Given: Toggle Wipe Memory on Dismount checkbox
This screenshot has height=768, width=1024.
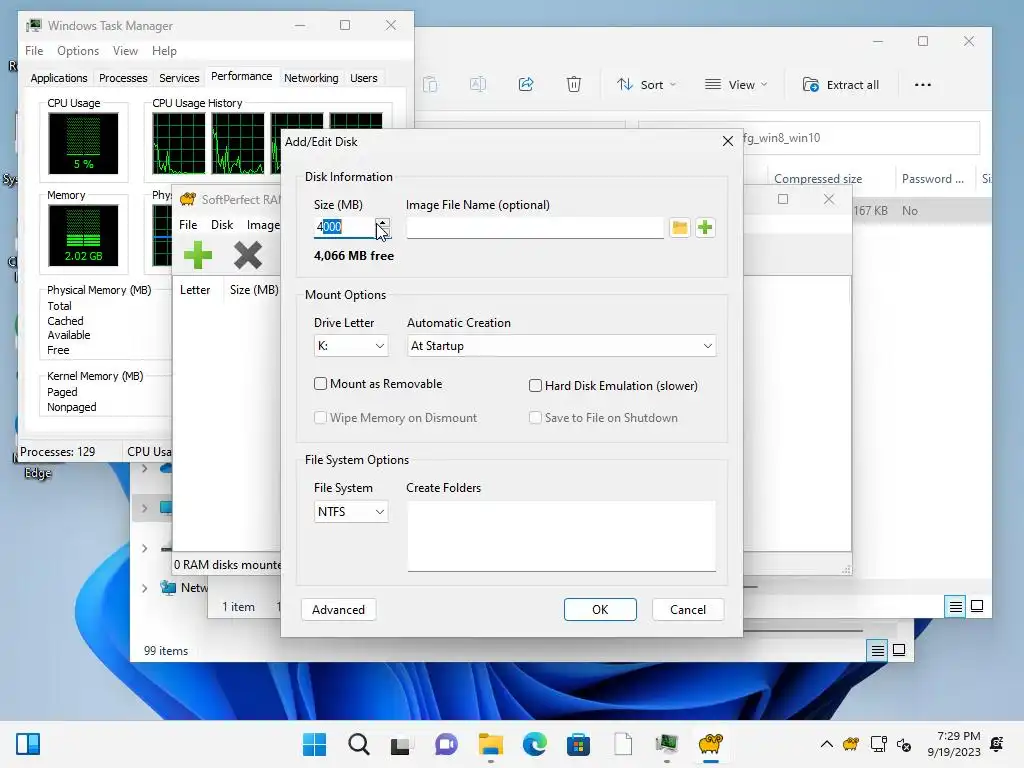Looking at the screenshot, I should [x=320, y=417].
